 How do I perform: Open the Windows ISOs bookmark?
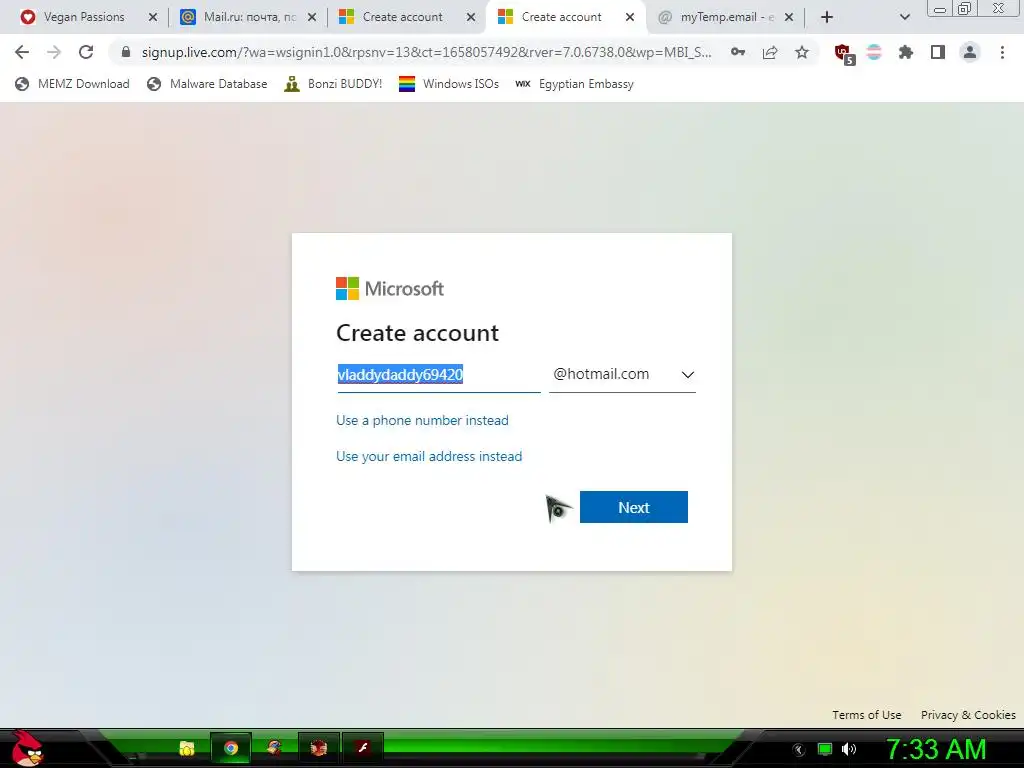click(449, 84)
